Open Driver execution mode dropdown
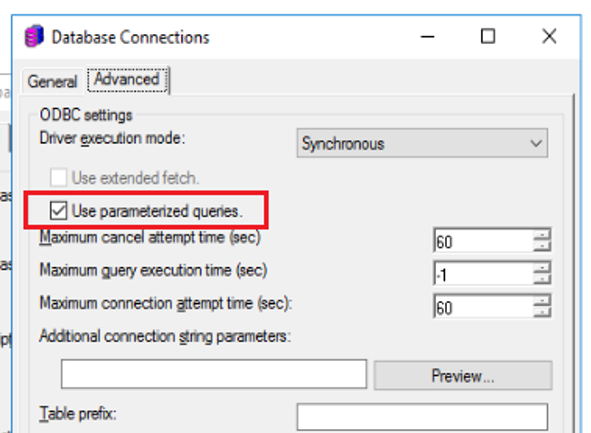The image size is (591, 433). (x=422, y=143)
